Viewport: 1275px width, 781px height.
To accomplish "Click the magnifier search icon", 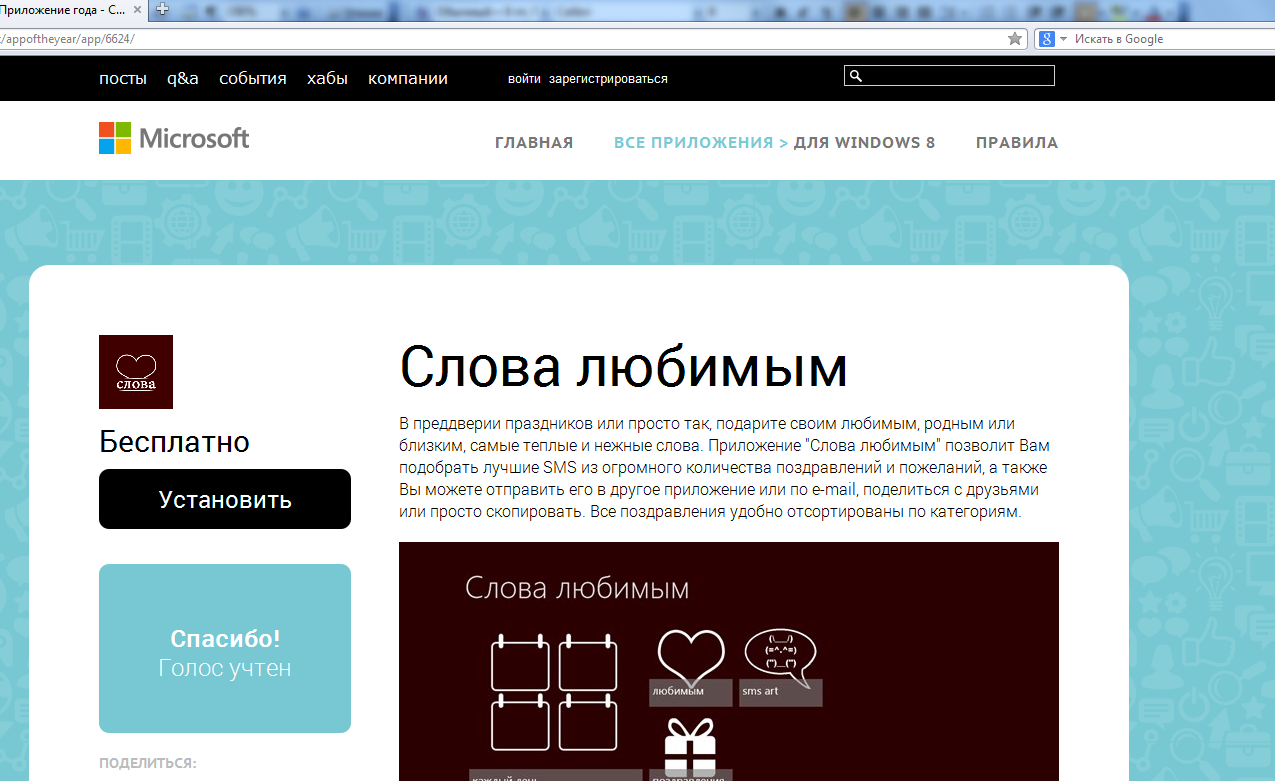I will 855,76.
